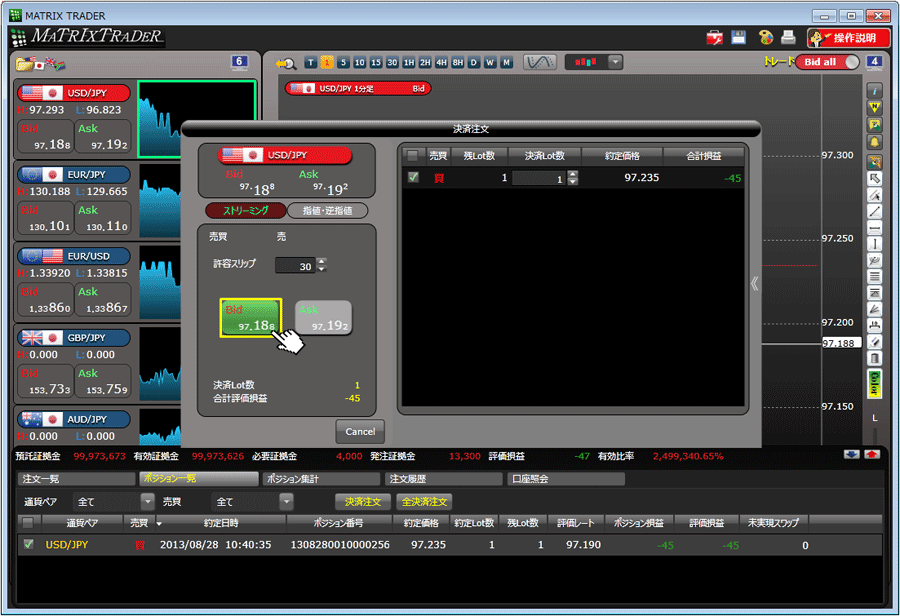The image size is (900, 616).
Task: Click the bell alert icon
Action: click(x=874, y=142)
